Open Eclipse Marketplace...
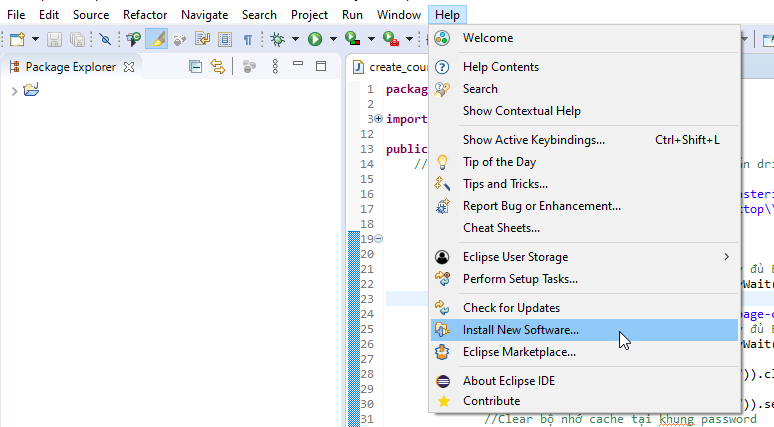The image size is (774, 427). point(584,352)
